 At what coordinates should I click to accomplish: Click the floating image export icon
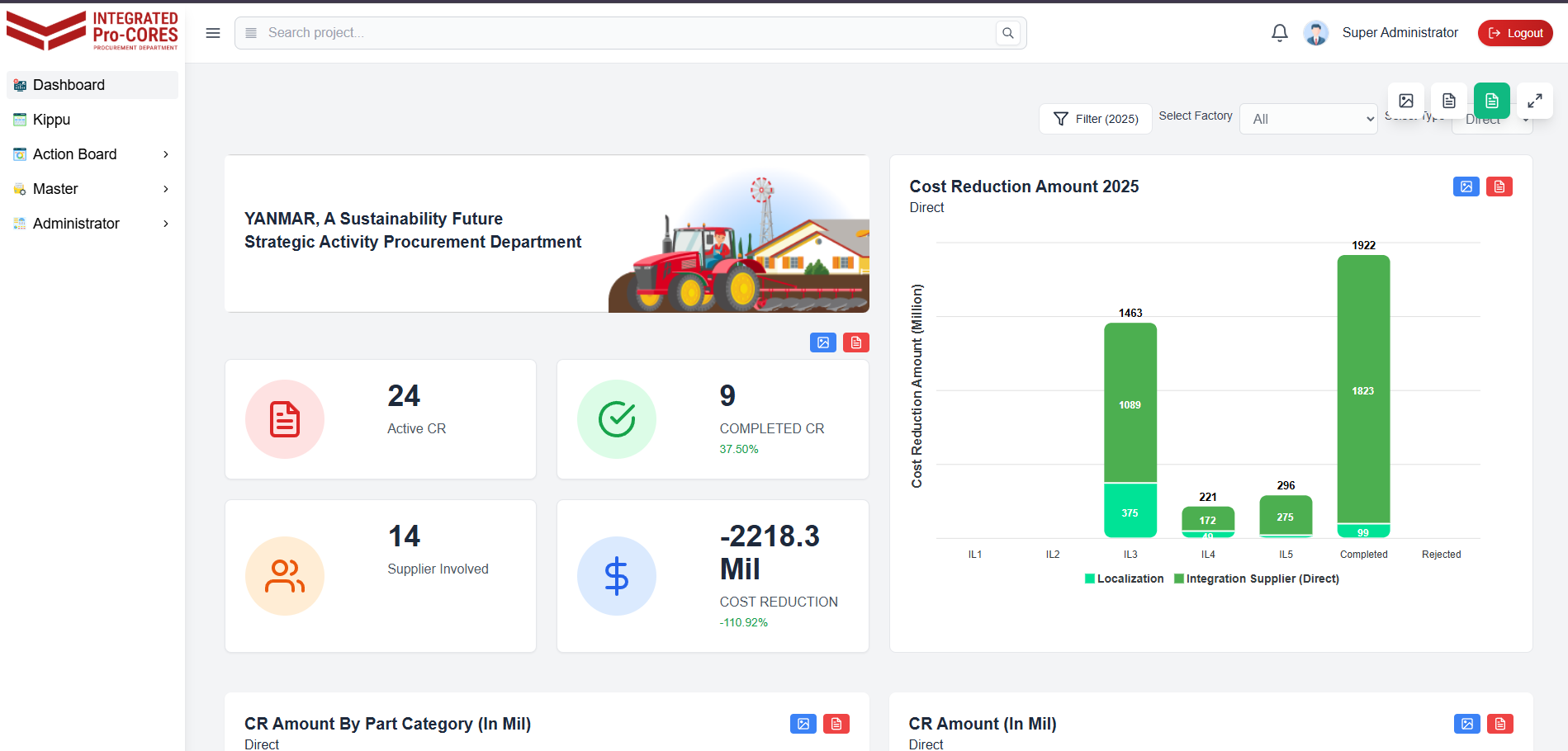pos(1406,101)
